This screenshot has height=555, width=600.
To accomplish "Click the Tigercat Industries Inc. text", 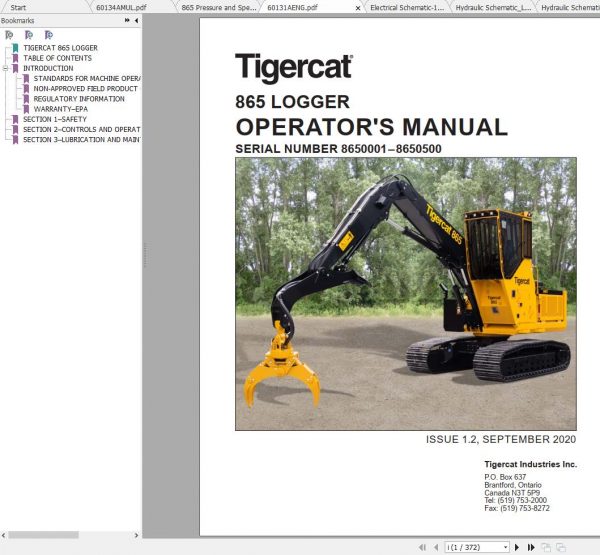I will tap(531, 464).
